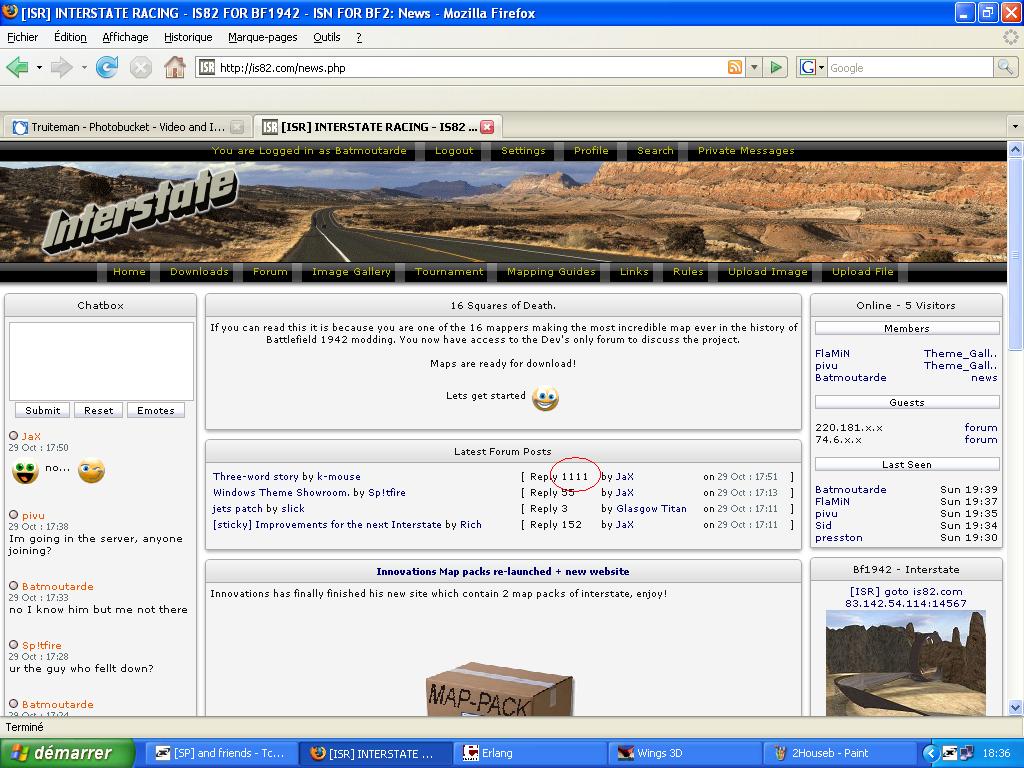Click the Logout link
This screenshot has width=1024, height=768.
(x=454, y=151)
